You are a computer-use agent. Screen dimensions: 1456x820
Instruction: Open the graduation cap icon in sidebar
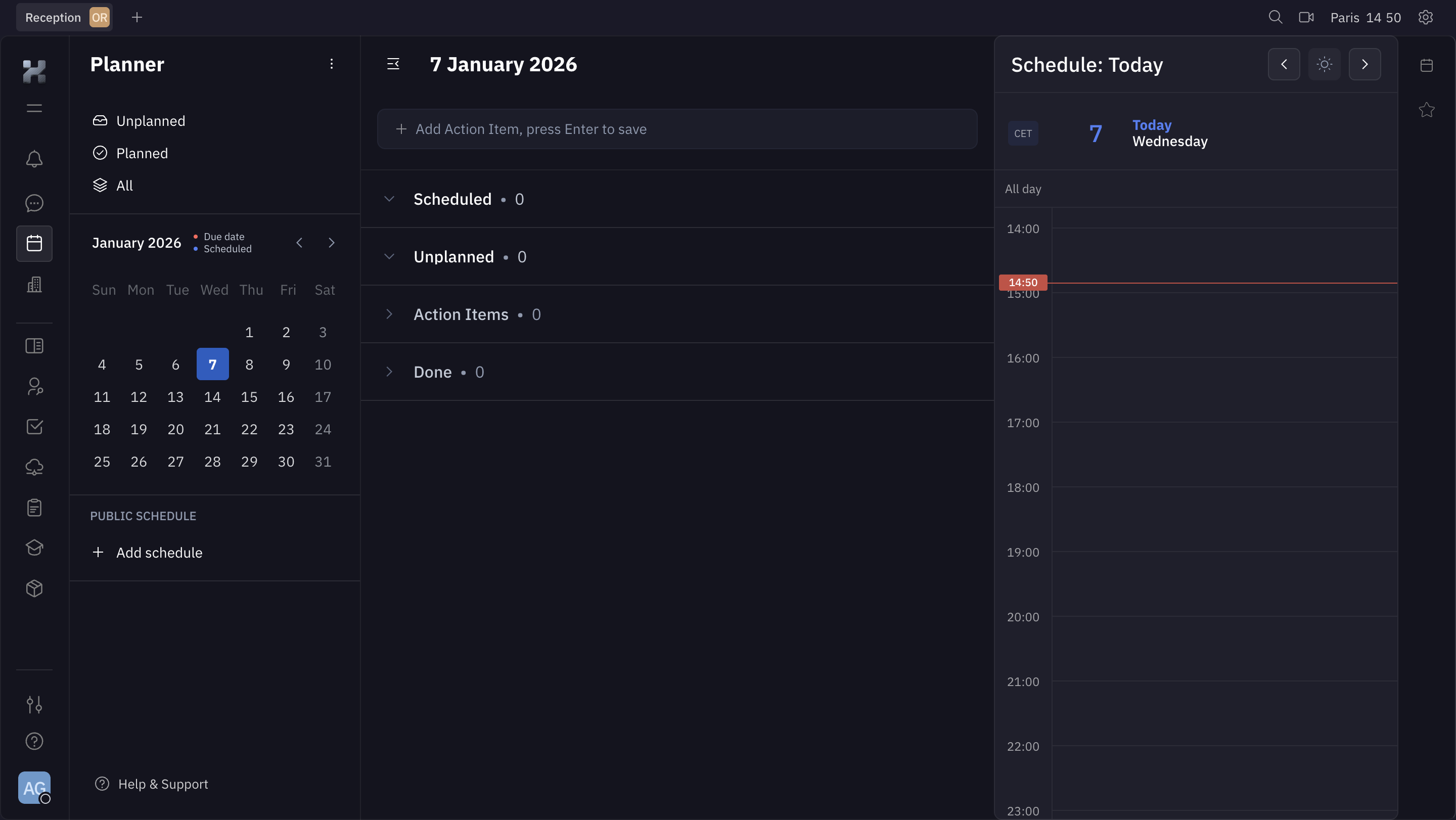[x=34, y=547]
